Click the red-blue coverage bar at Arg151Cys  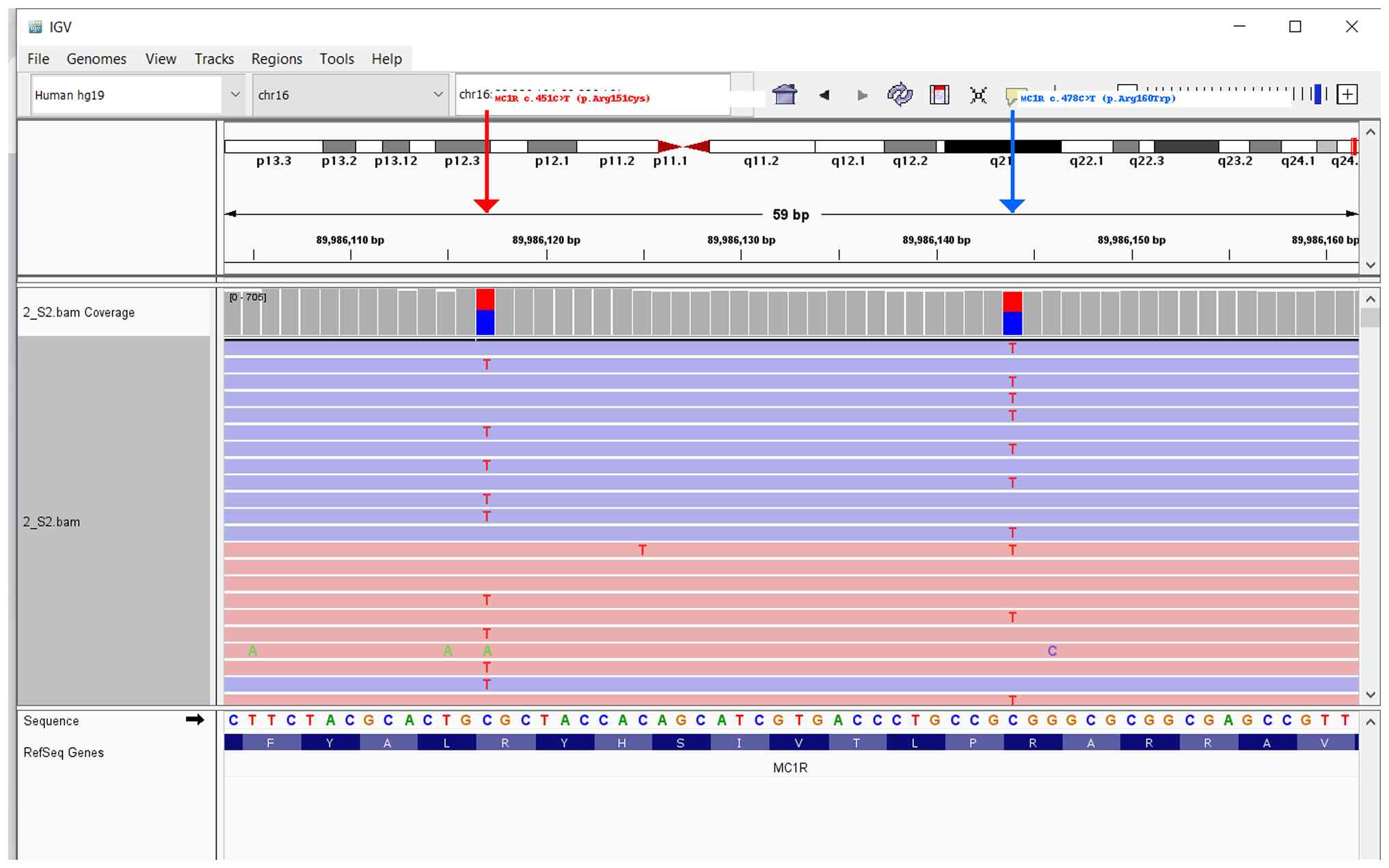[x=485, y=312]
